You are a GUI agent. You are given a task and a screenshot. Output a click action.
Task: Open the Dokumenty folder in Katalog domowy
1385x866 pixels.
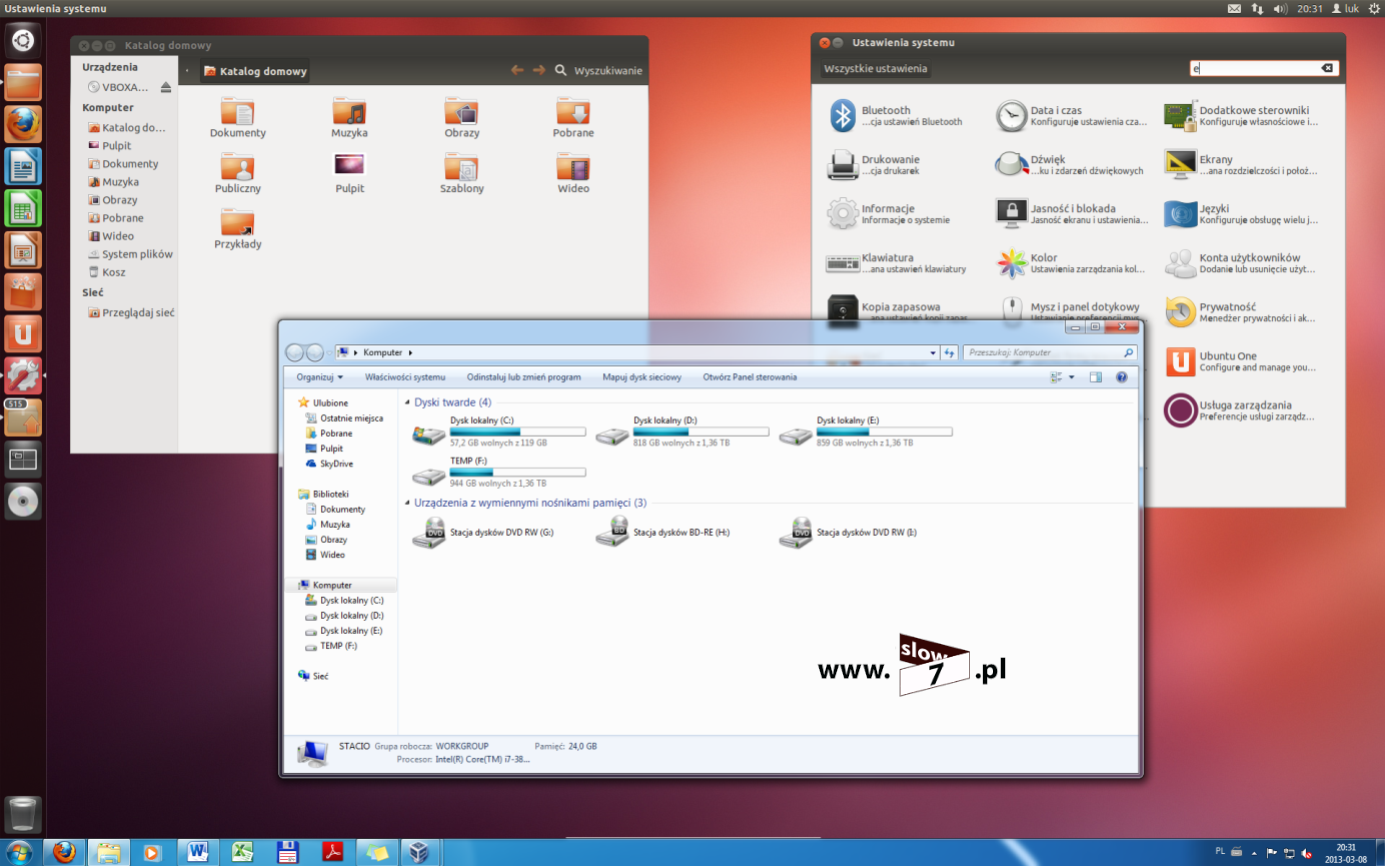pos(238,110)
